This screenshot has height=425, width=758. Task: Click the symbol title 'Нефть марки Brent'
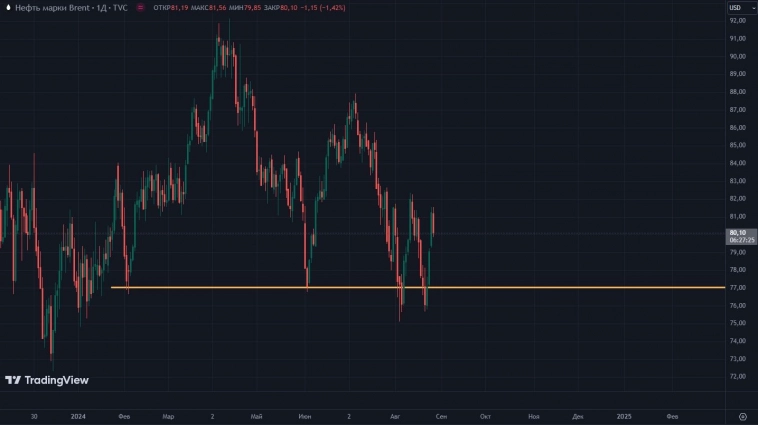(x=52, y=8)
